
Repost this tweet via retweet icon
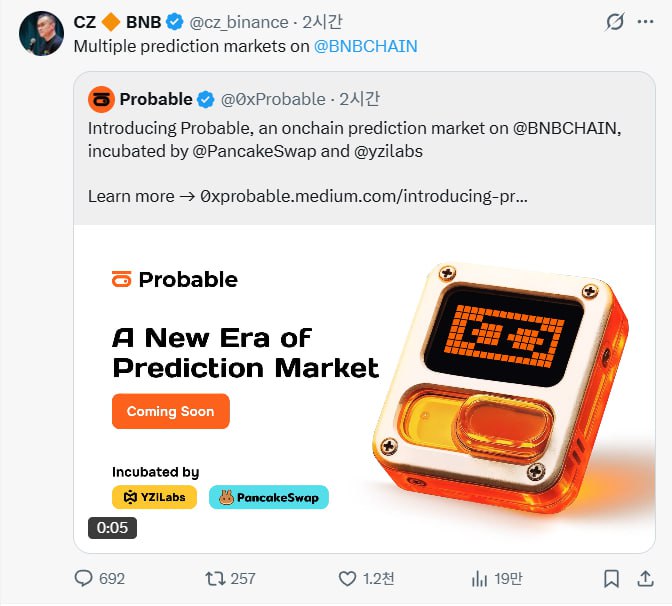214,578
